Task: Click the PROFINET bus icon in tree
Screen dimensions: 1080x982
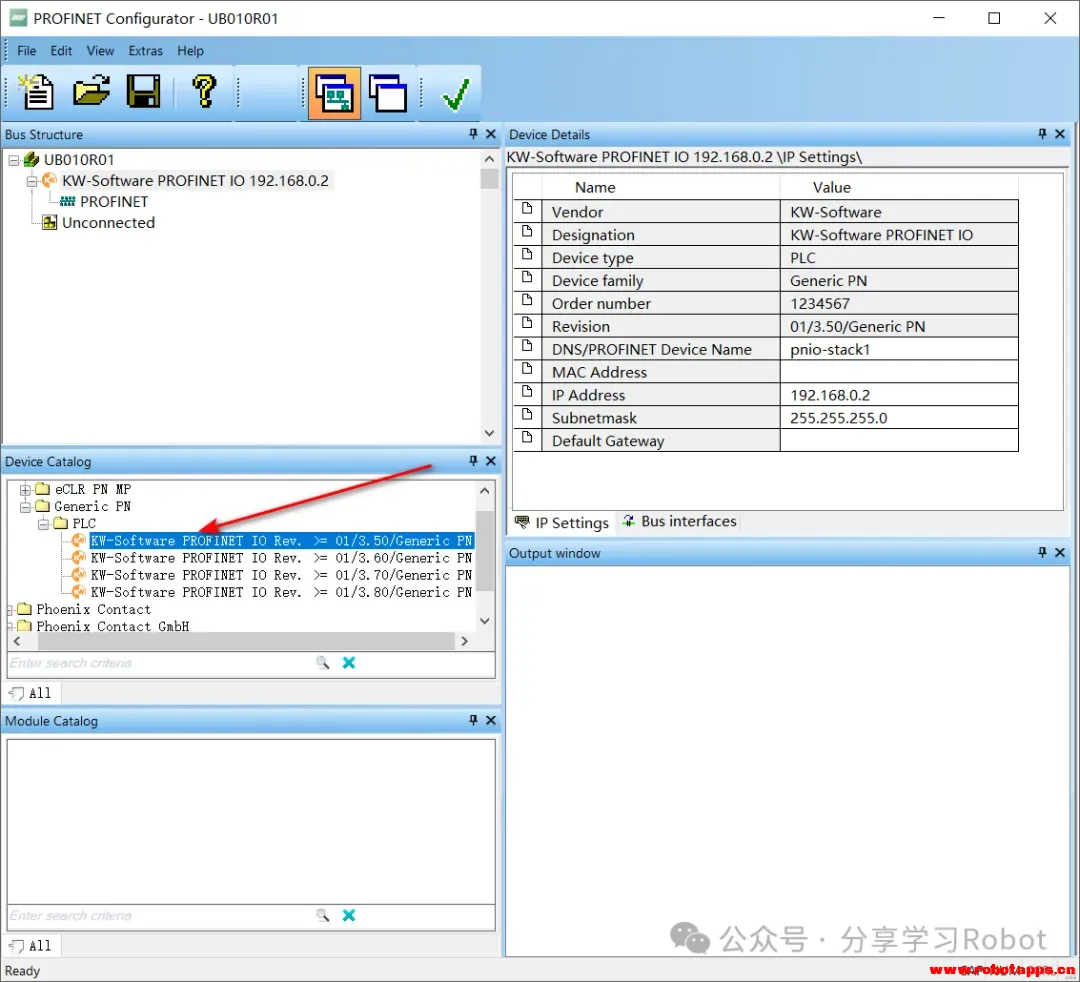Action: 68,202
